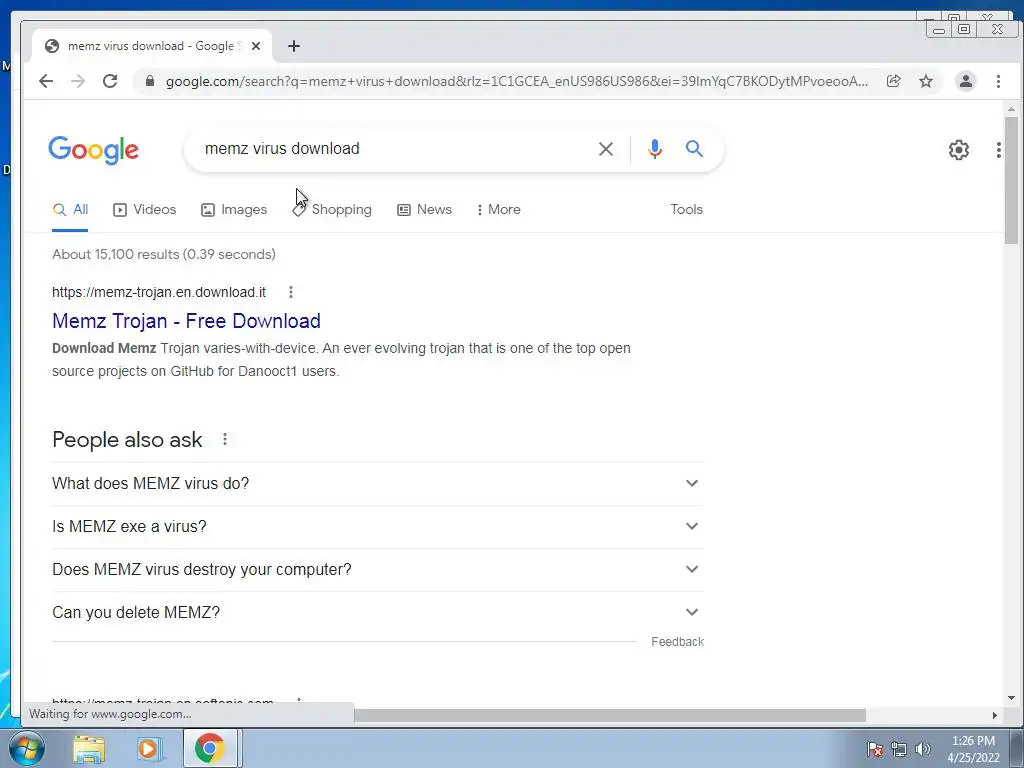1024x768 pixels.
Task: Click the blue search magnifier icon
Action: tap(694, 149)
